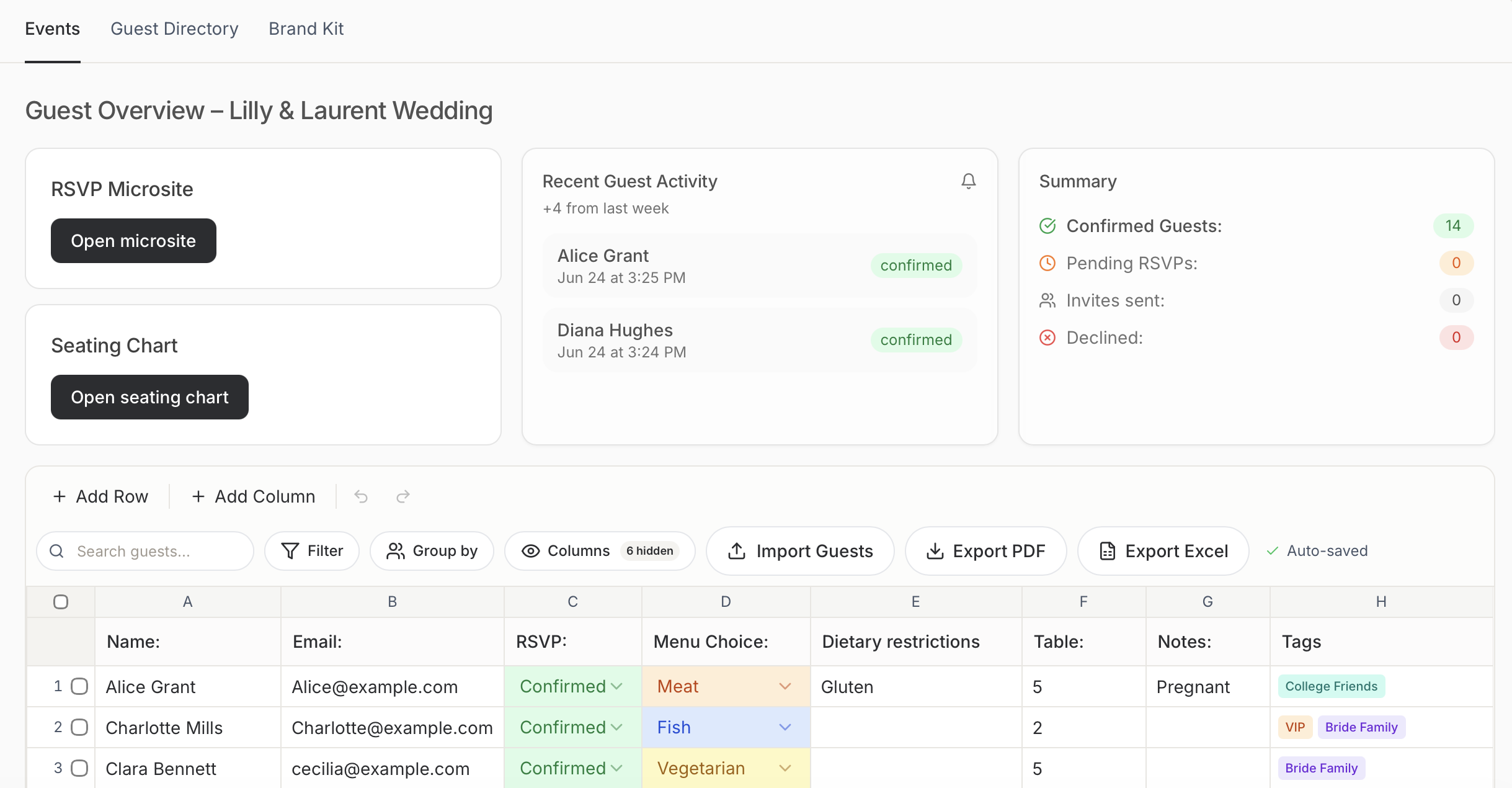1512x788 pixels.
Task: Click the notification bell icon
Action: 968,181
